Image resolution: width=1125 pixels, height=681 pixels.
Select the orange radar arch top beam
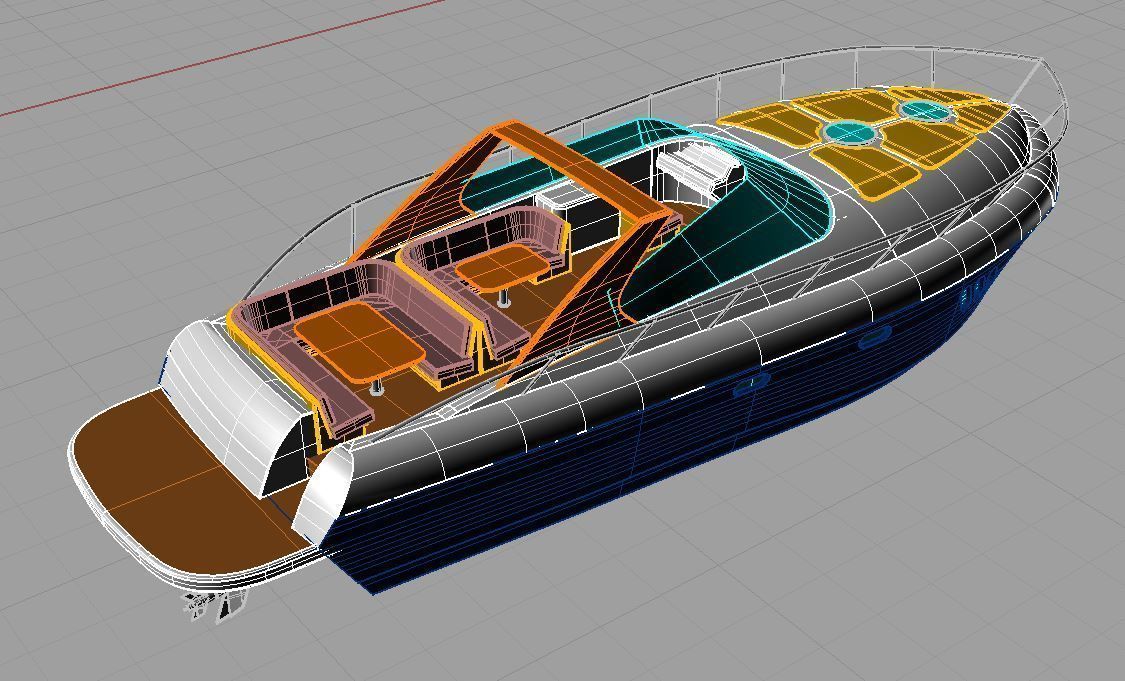585,171
